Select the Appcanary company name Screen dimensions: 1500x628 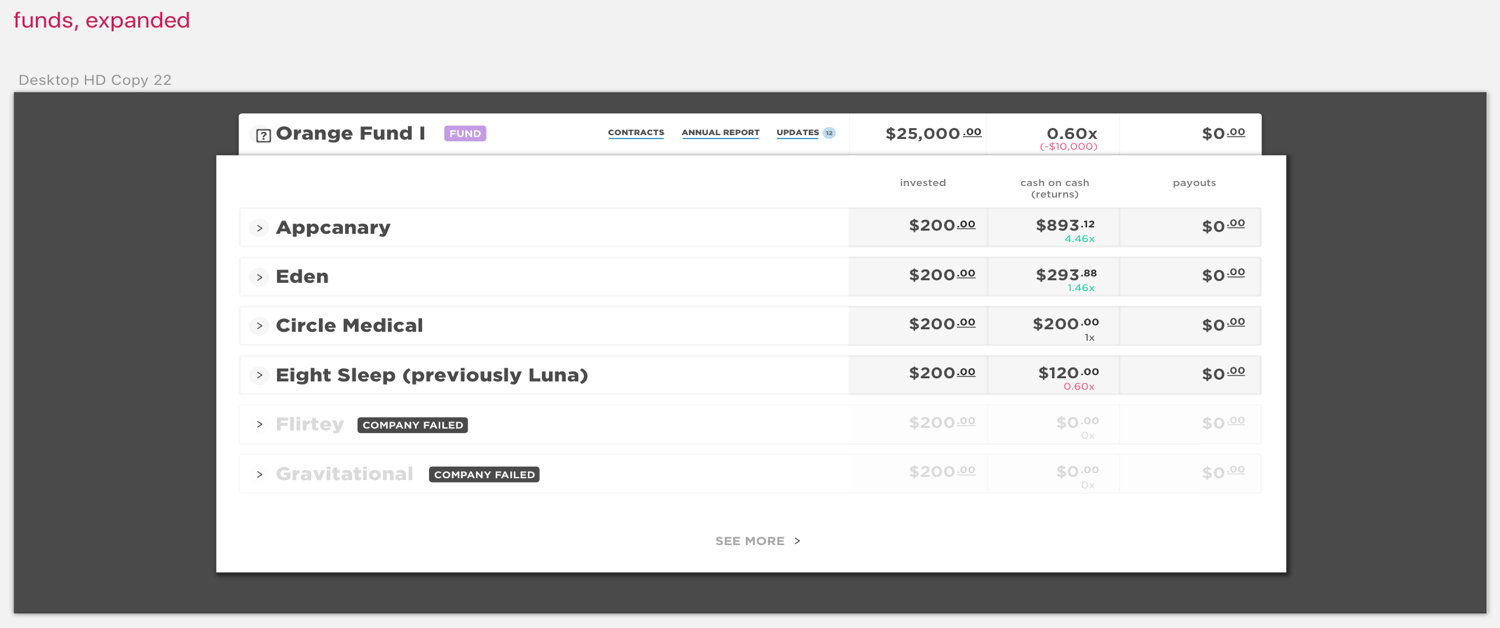click(333, 227)
